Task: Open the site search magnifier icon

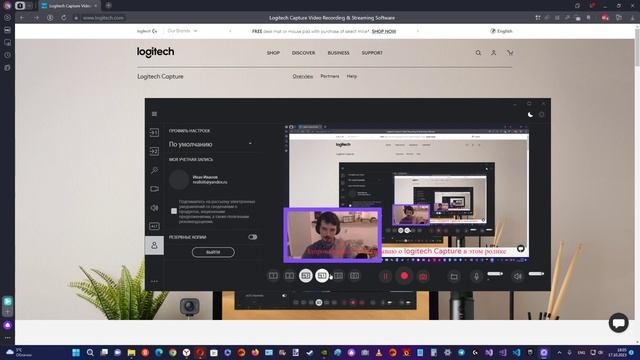Action: (x=478, y=53)
